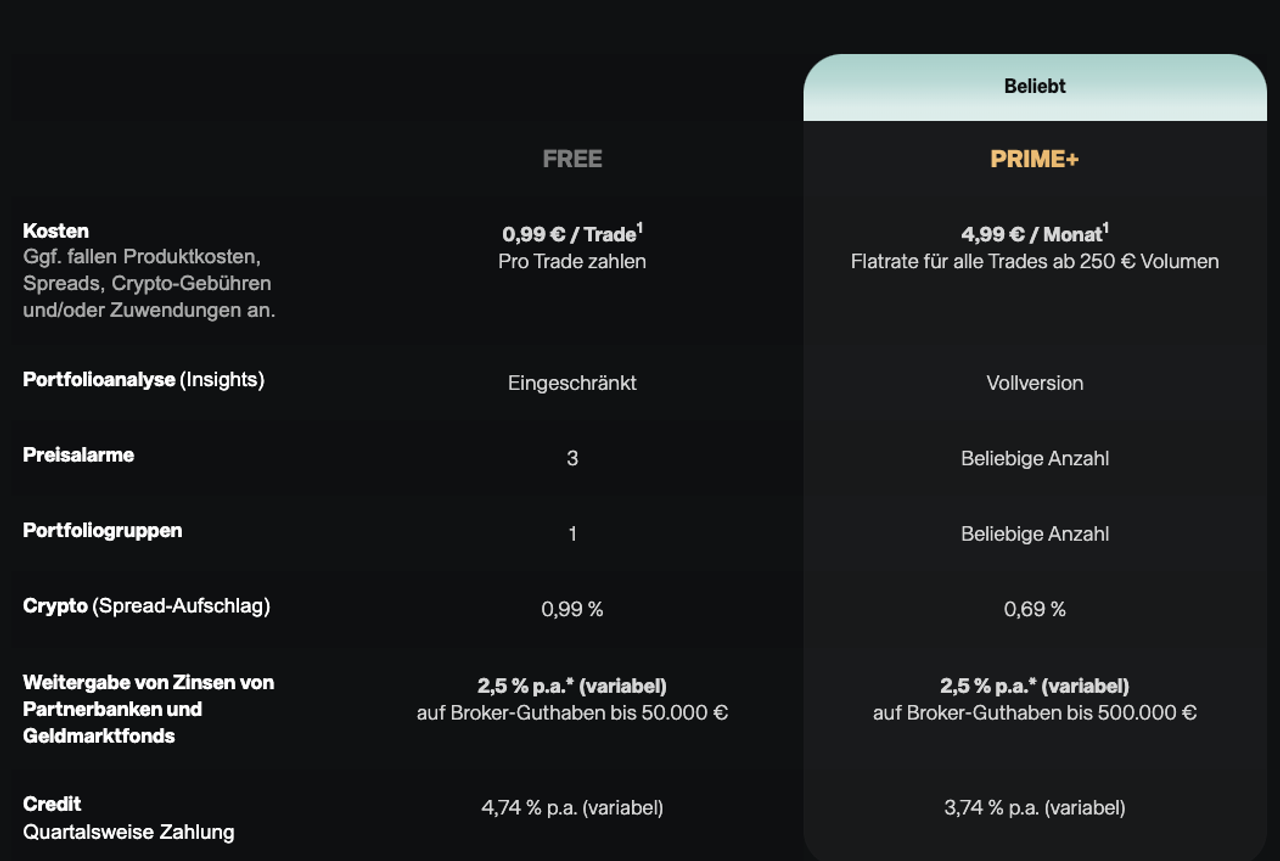Click the 0,99 % crypto spread value
Viewport: 1280px width, 861px height.
pos(572,609)
